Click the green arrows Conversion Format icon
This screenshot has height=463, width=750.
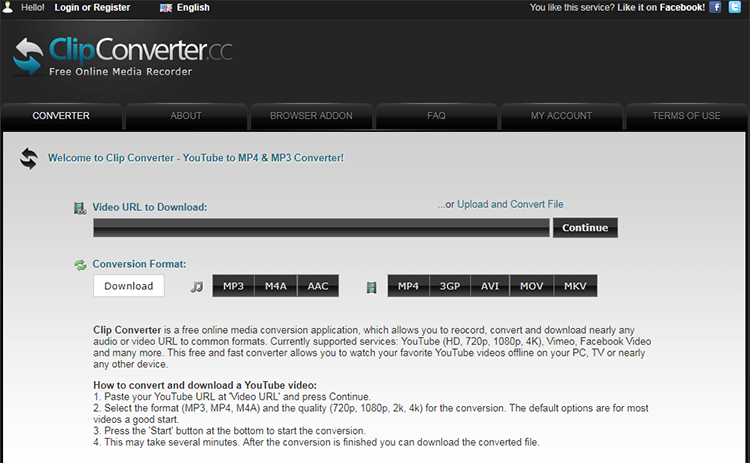80,265
